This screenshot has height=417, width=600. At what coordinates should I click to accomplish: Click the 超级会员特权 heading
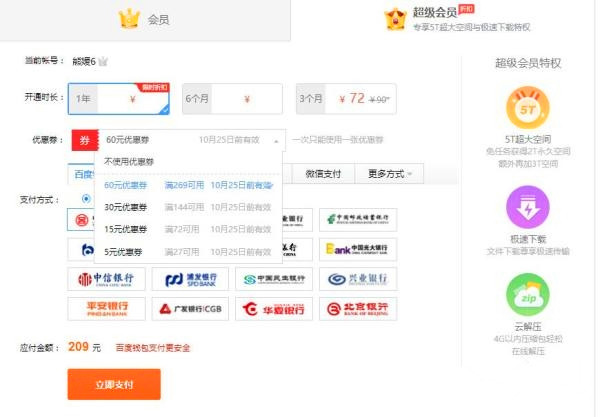click(x=528, y=63)
